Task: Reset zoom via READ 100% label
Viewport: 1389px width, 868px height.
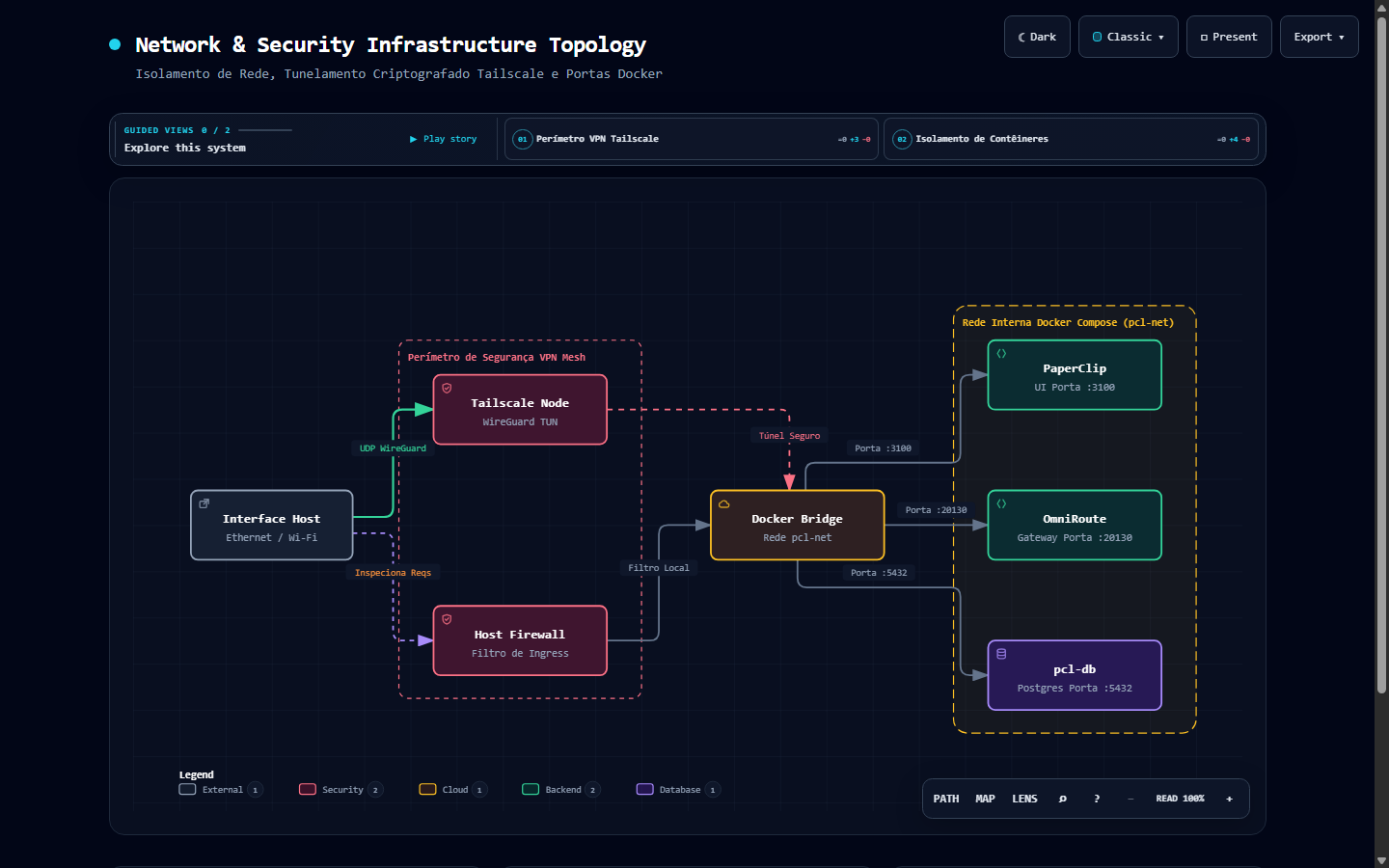Action: coord(1180,799)
